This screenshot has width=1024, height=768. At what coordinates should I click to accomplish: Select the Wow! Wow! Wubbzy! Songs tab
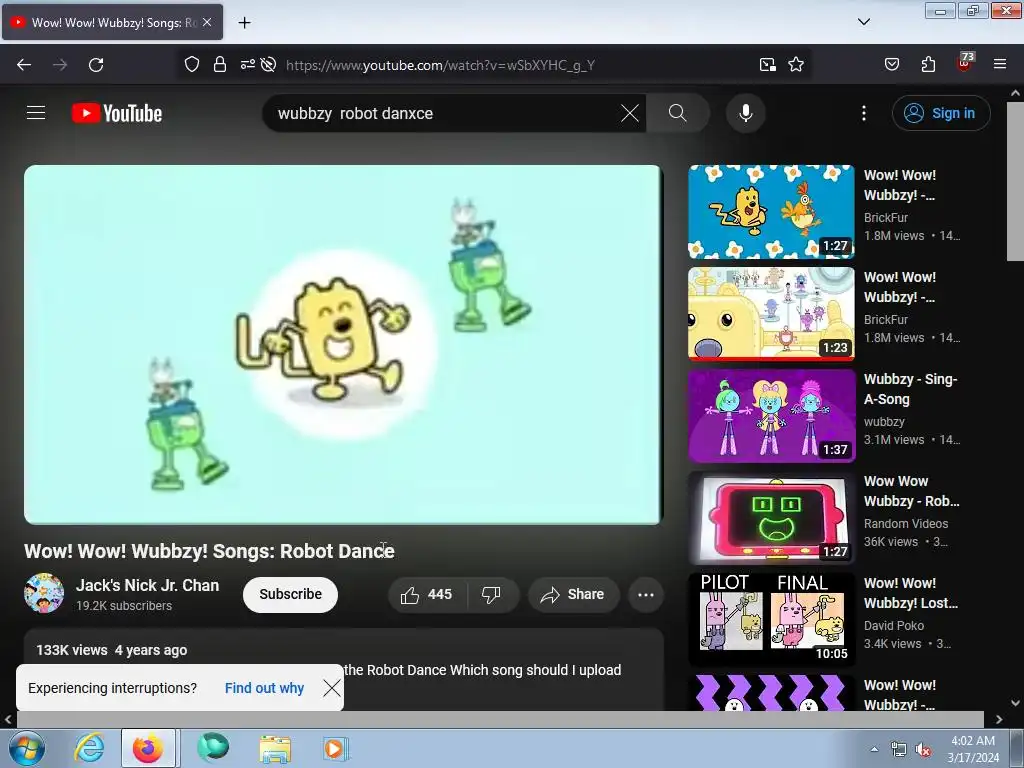(x=112, y=22)
